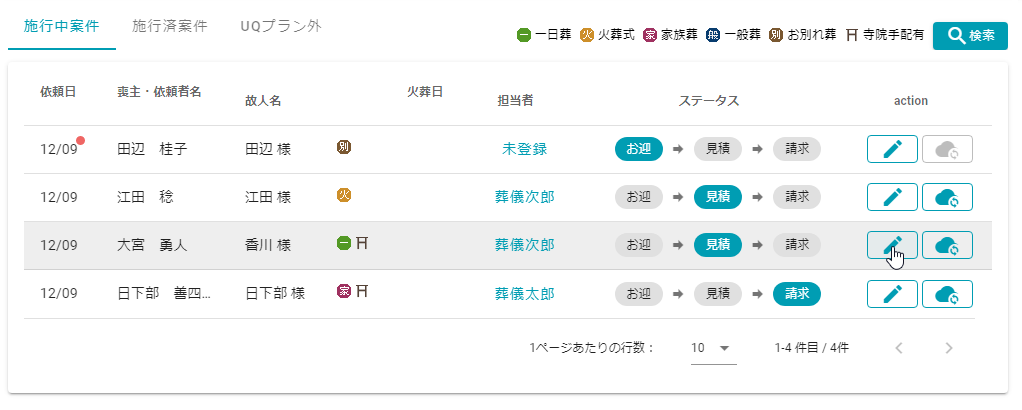This screenshot has height=410, width=1022.
Task: Open the 未登録 staff link
Action: pos(524,149)
